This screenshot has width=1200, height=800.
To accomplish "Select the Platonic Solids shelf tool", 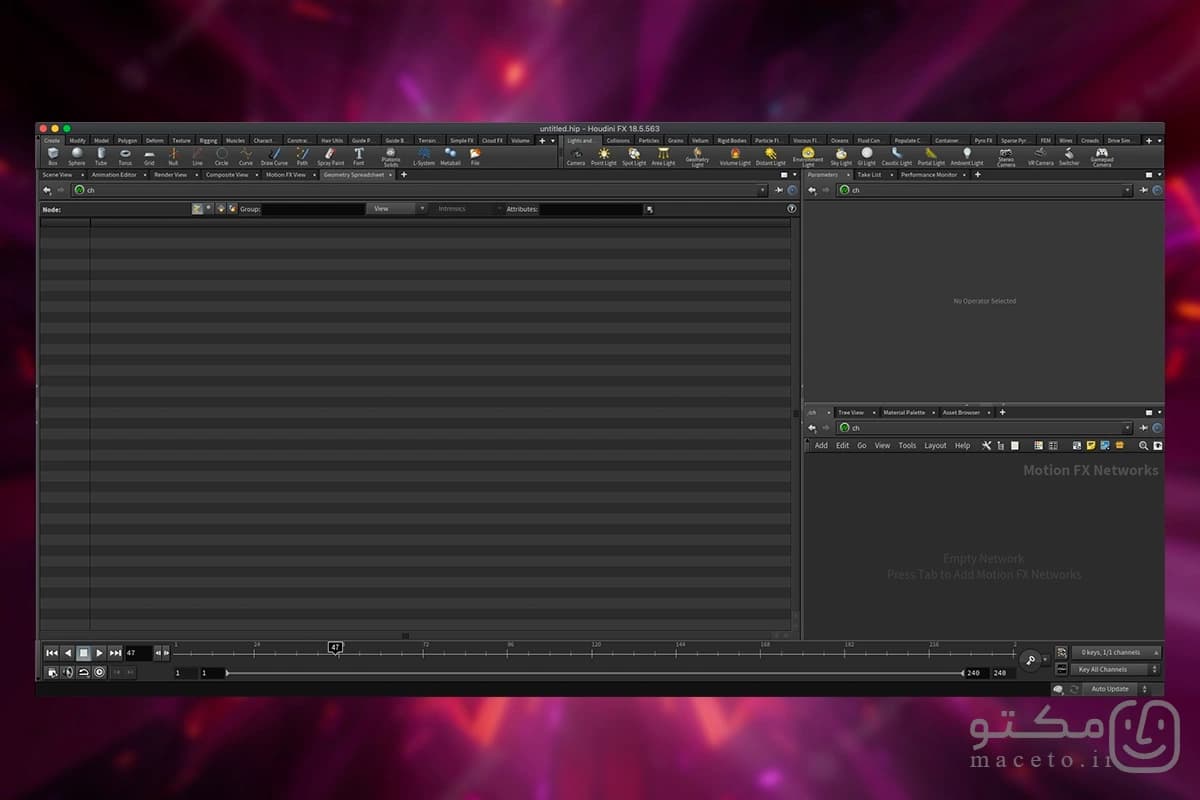I will coord(390,157).
